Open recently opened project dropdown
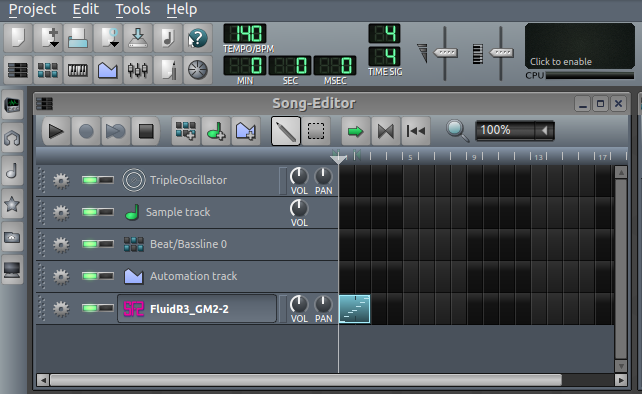The height and width of the screenshot is (394, 642). (108, 38)
